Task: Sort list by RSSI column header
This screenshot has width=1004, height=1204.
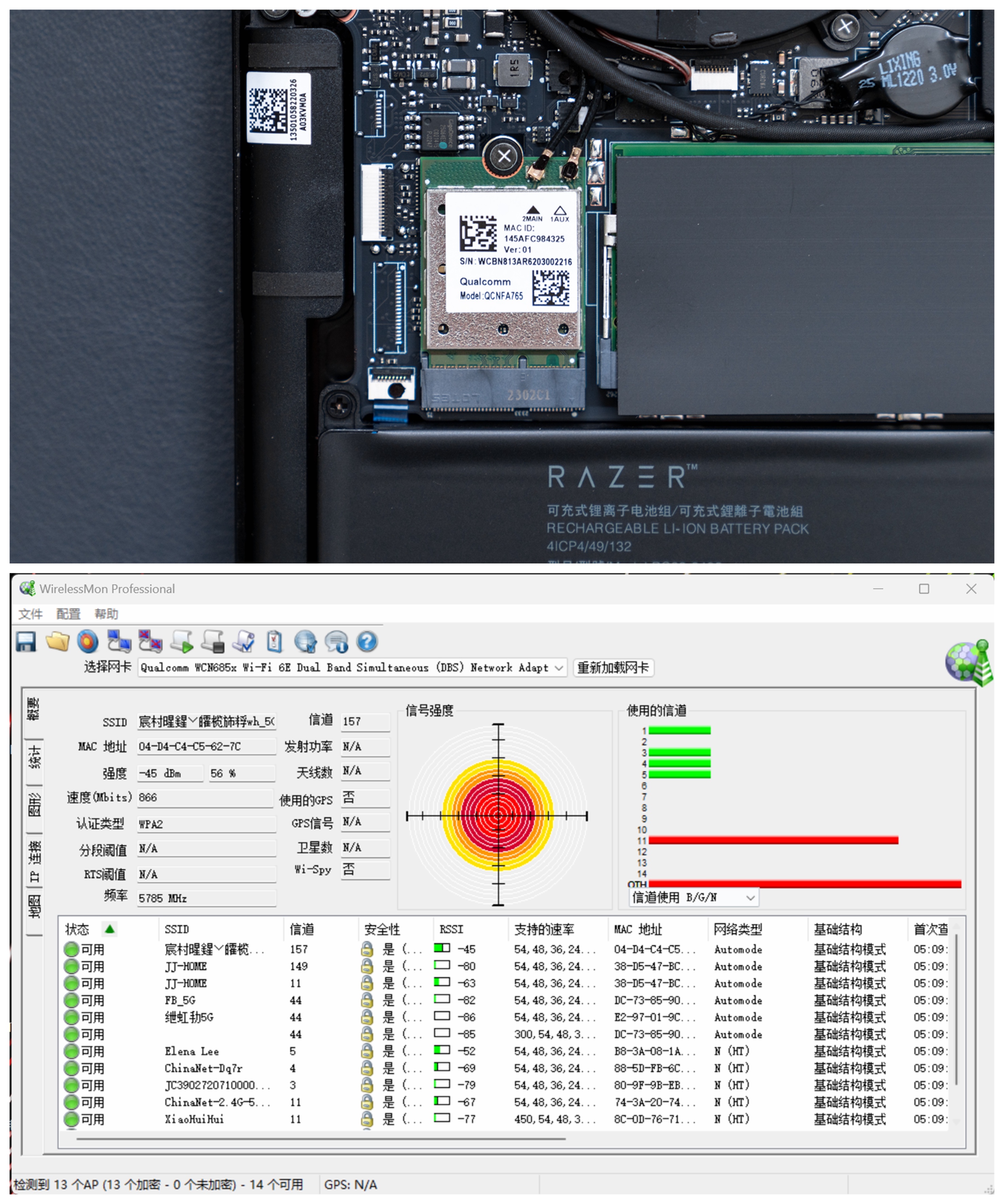Action: click(x=451, y=929)
